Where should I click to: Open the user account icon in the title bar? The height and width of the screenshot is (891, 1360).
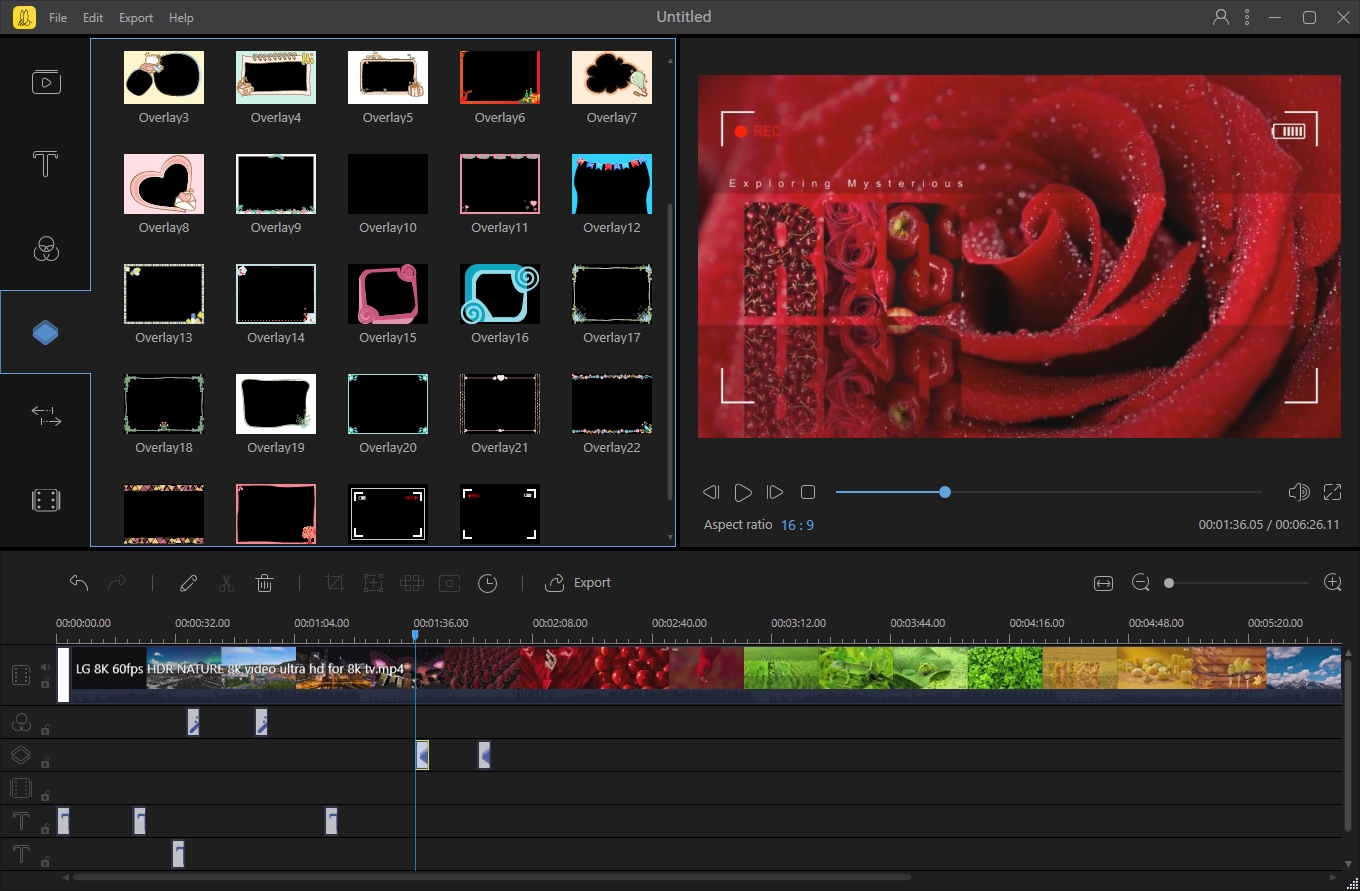[1221, 17]
